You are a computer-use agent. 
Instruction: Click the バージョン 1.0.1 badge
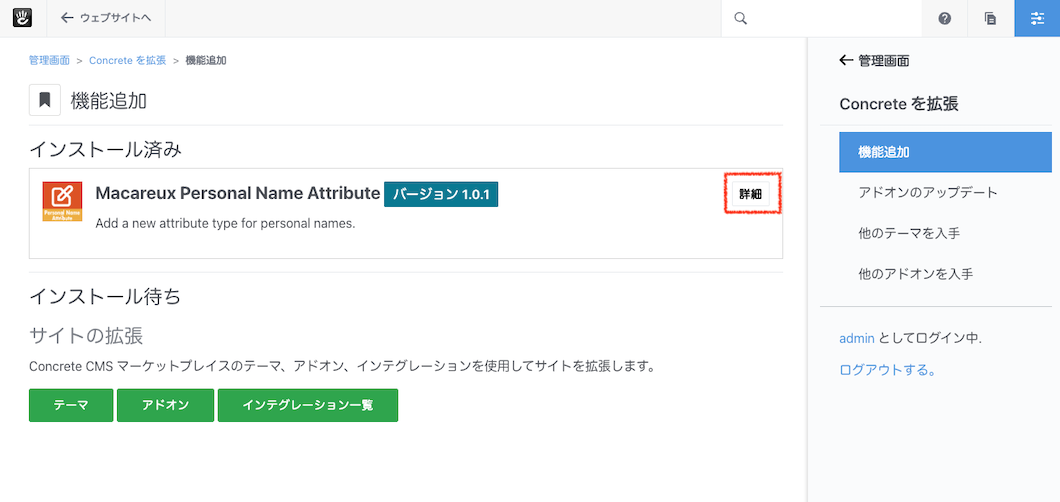pyautogui.click(x=441, y=194)
